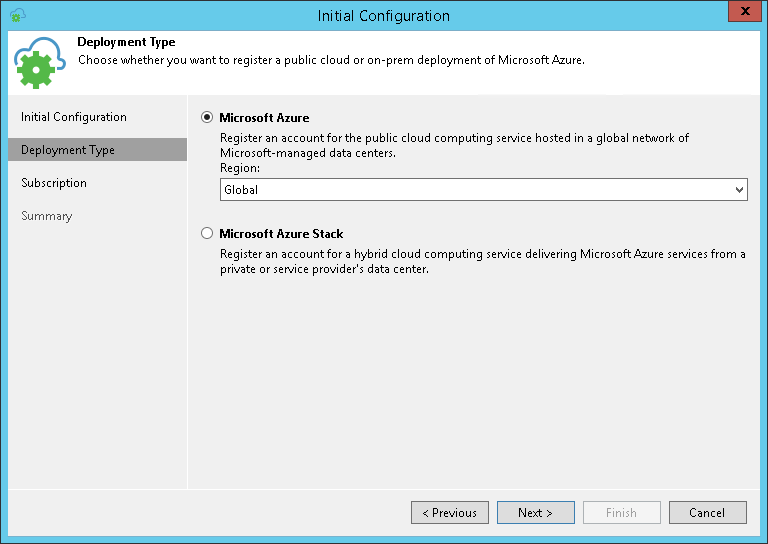The height and width of the screenshot is (544, 768).
Task: Click the Finish button
Action: pyautogui.click(x=621, y=512)
